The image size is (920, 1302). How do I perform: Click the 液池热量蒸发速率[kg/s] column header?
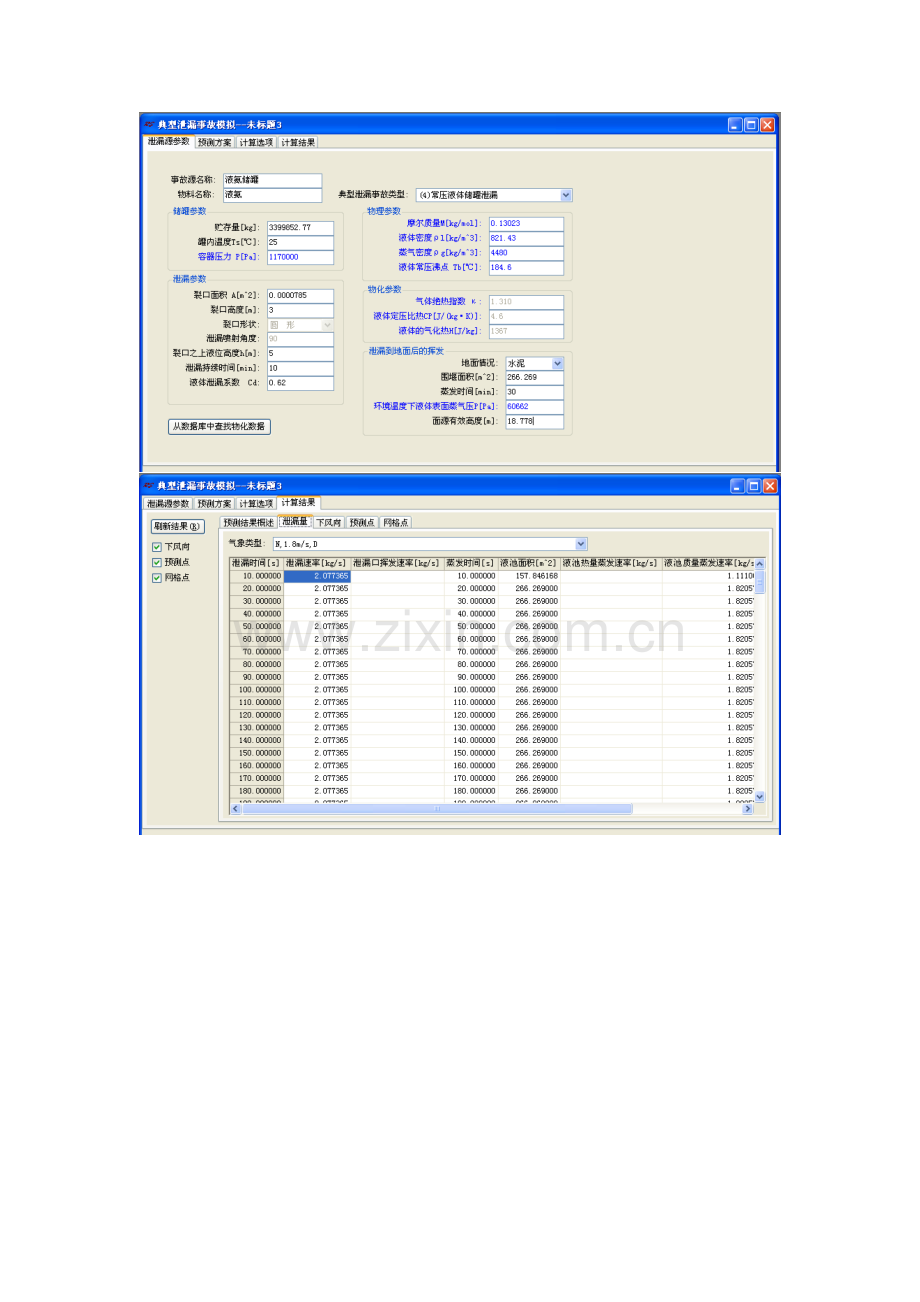tap(611, 563)
